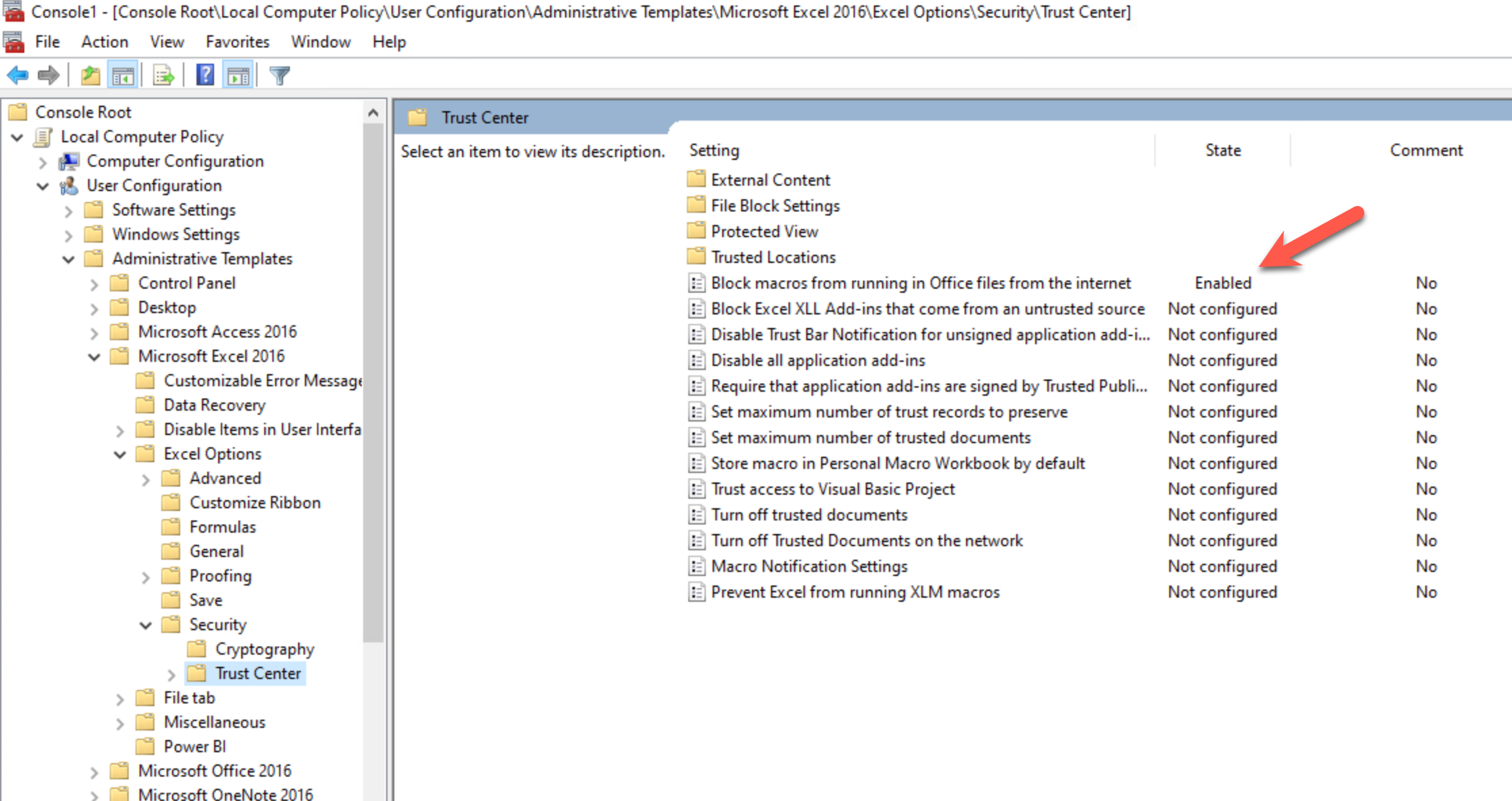Image resolution: width=1512 pixels, height=801 pixels.
Task: Click the Up one level folder icon
Action: 90,75
